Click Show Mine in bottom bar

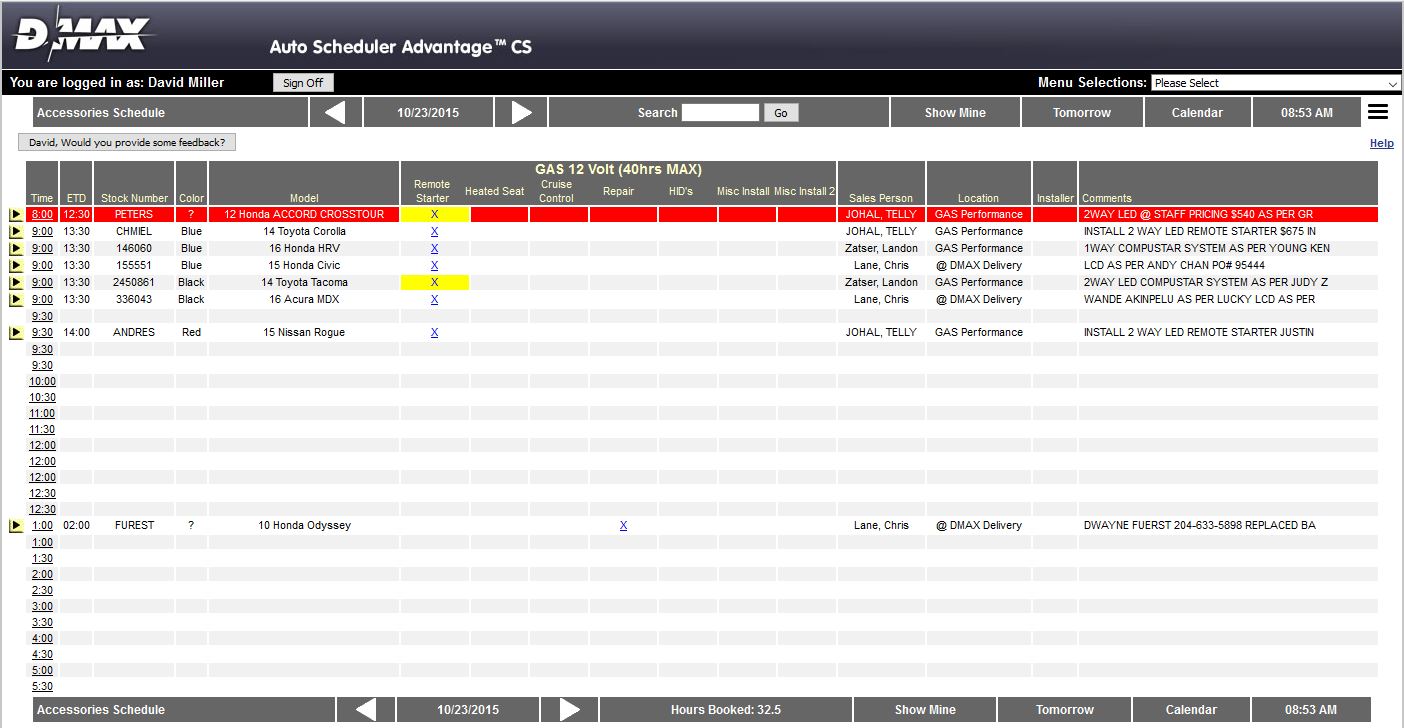coord(925,709)
